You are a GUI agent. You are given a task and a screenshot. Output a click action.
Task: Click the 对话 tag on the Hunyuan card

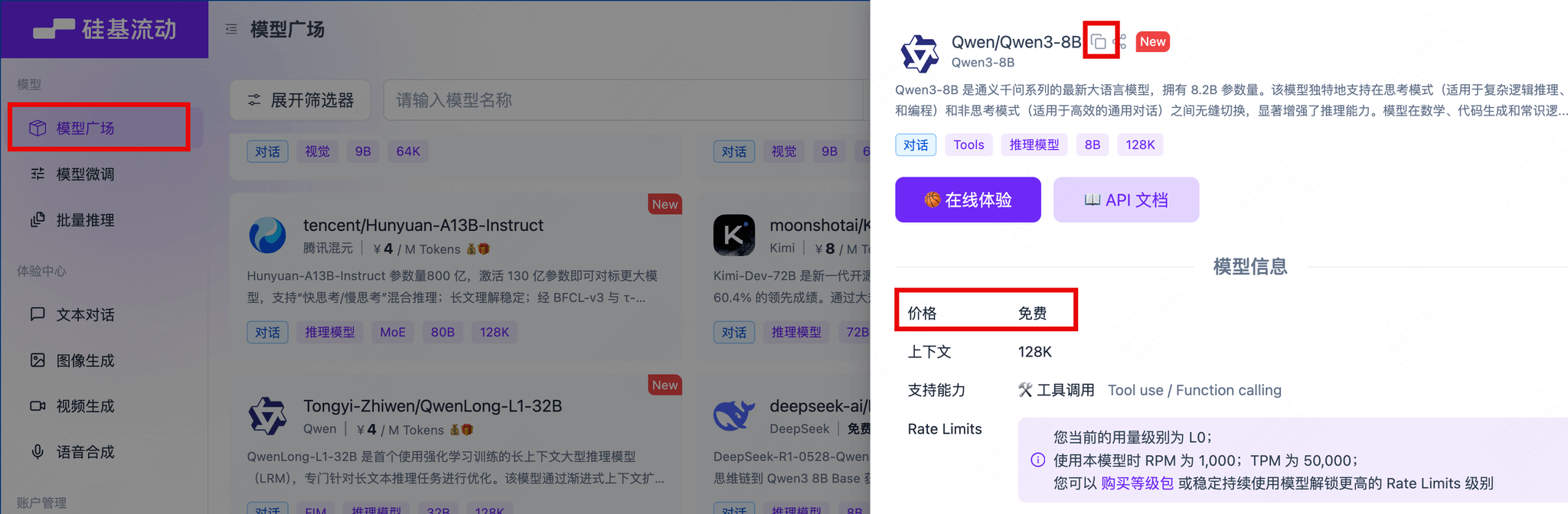267,332
